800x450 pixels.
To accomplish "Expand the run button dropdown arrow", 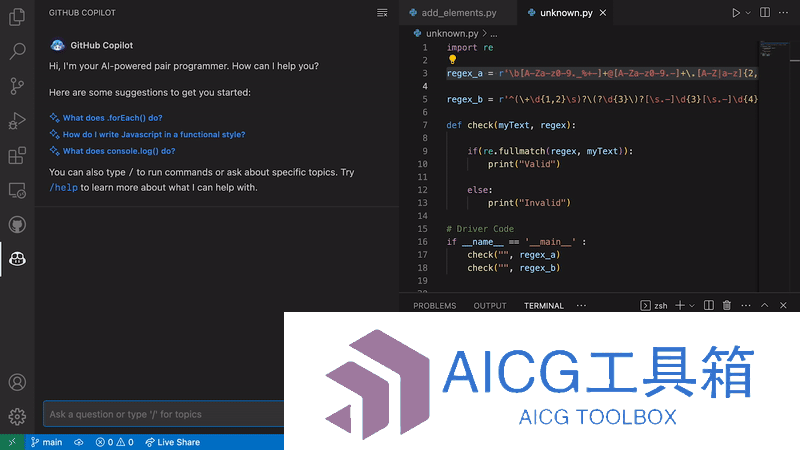I will click(748, 13).
